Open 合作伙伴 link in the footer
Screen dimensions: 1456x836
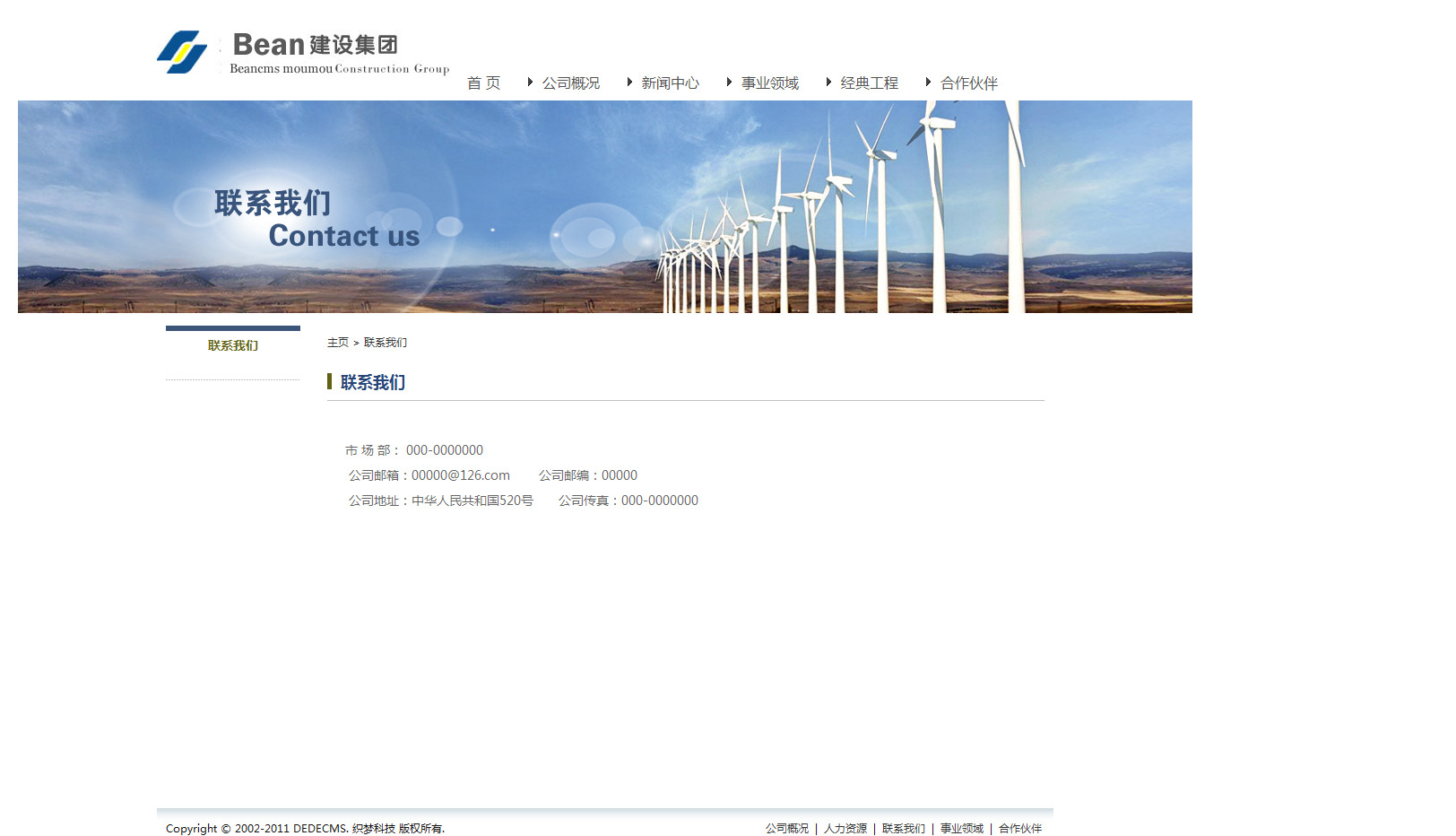pos(1019,829)
